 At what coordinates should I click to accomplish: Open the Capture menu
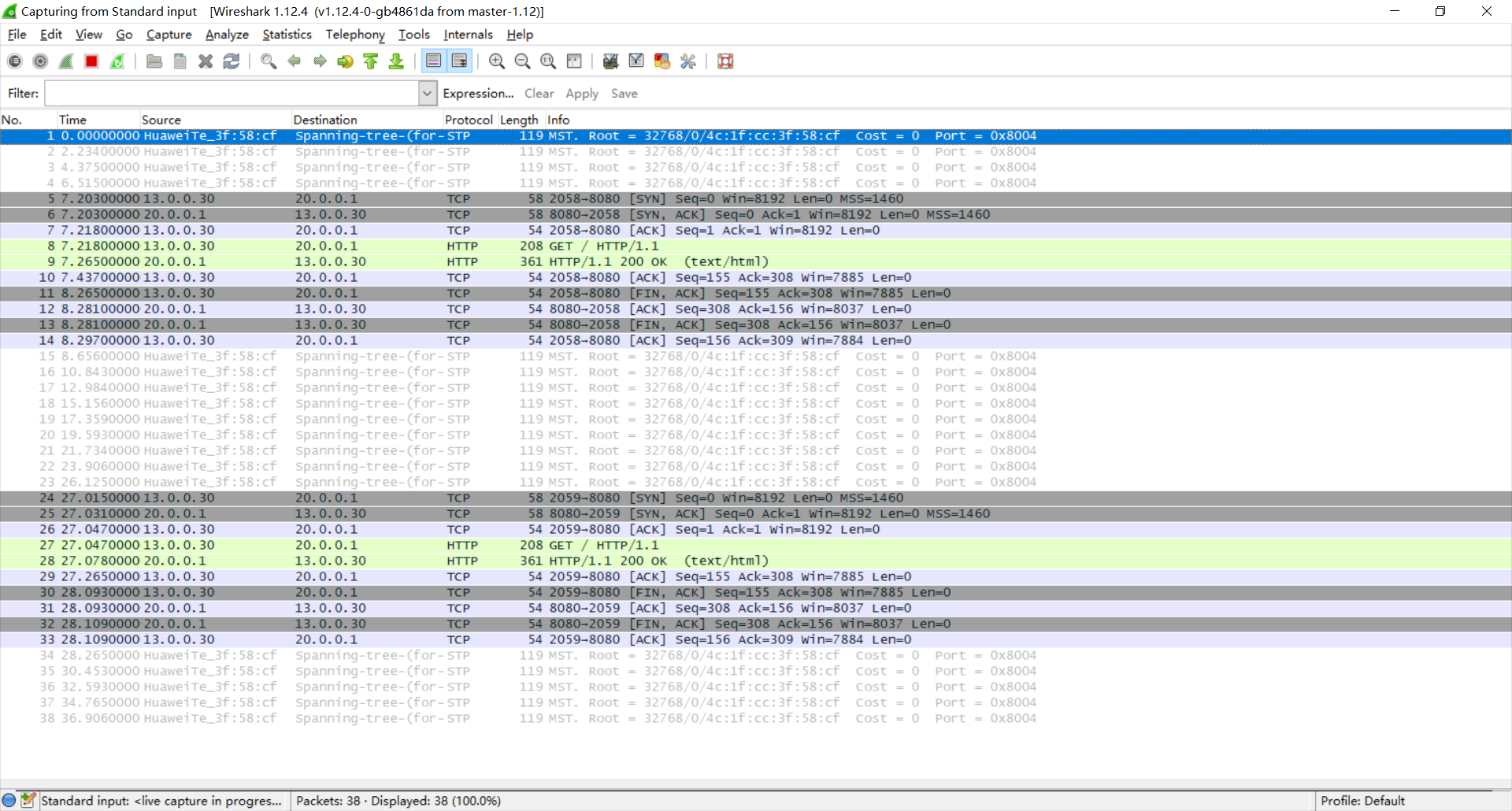(169, 35)
